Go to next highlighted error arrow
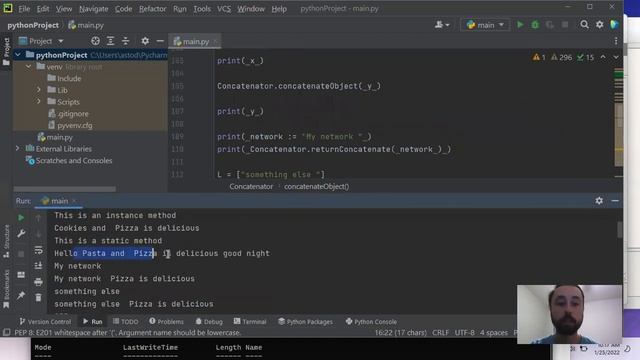Viewport: 640px width, 360px height. pos(616,58)
